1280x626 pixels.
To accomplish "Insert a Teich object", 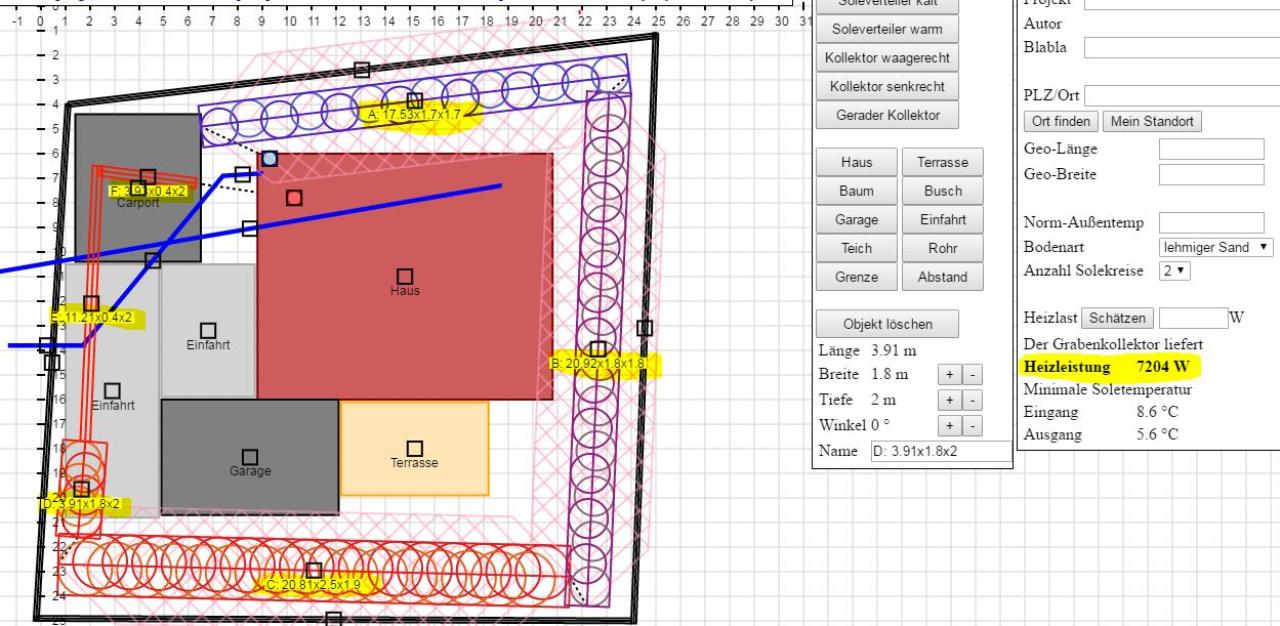I will point(856,248).
